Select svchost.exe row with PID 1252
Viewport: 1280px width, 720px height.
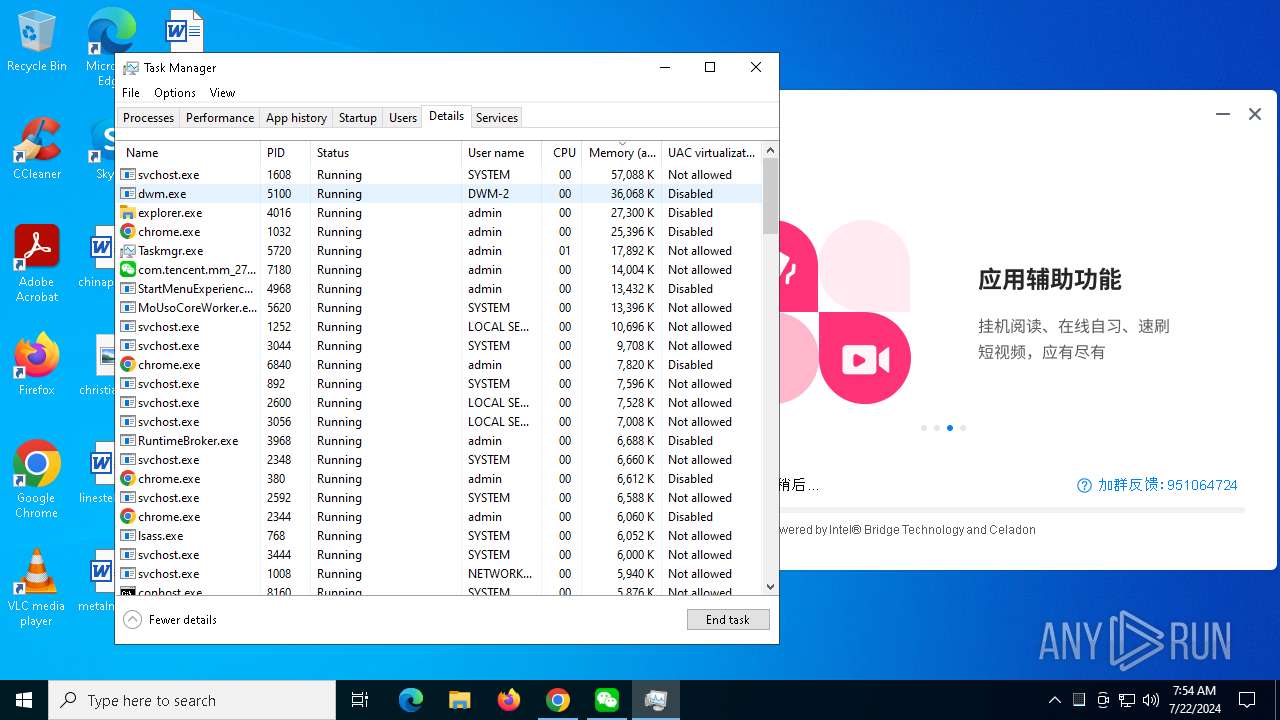[x=439, y=327]
